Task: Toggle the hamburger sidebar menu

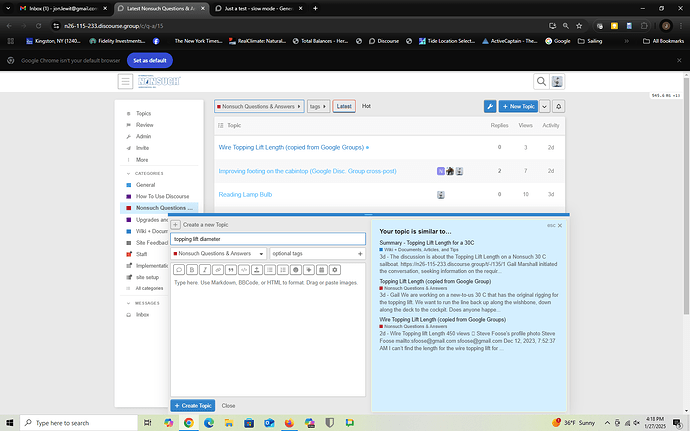Action: 125,81
